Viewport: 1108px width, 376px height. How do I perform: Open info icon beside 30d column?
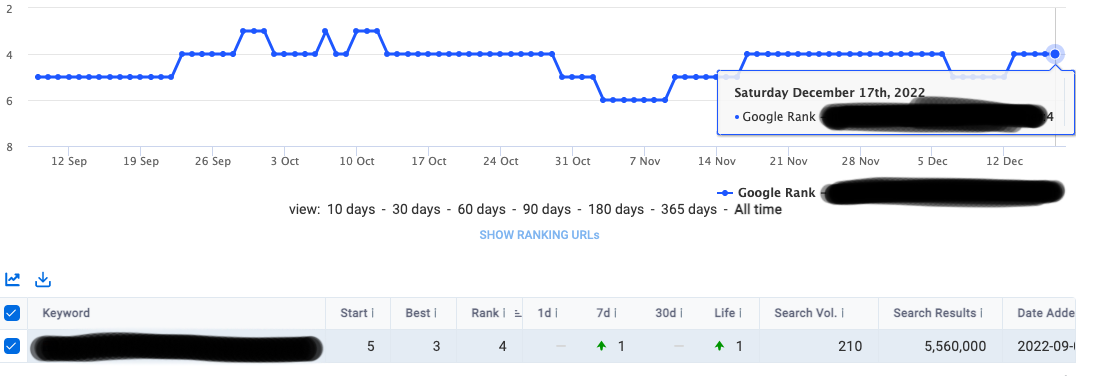point(680,313)
